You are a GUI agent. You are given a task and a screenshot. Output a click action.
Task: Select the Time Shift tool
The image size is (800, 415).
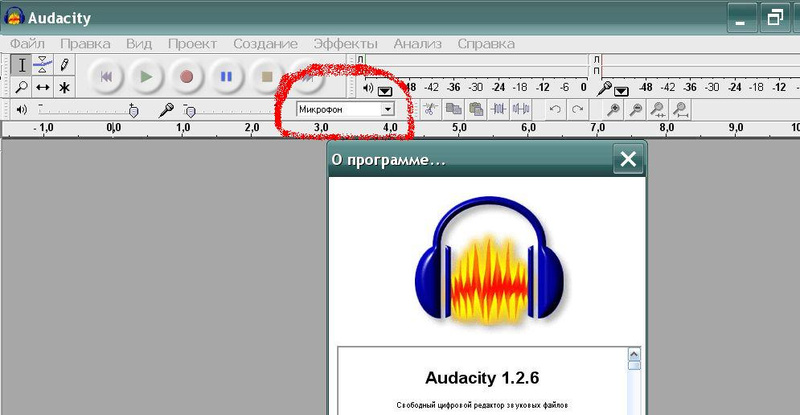tap(43, 87)
